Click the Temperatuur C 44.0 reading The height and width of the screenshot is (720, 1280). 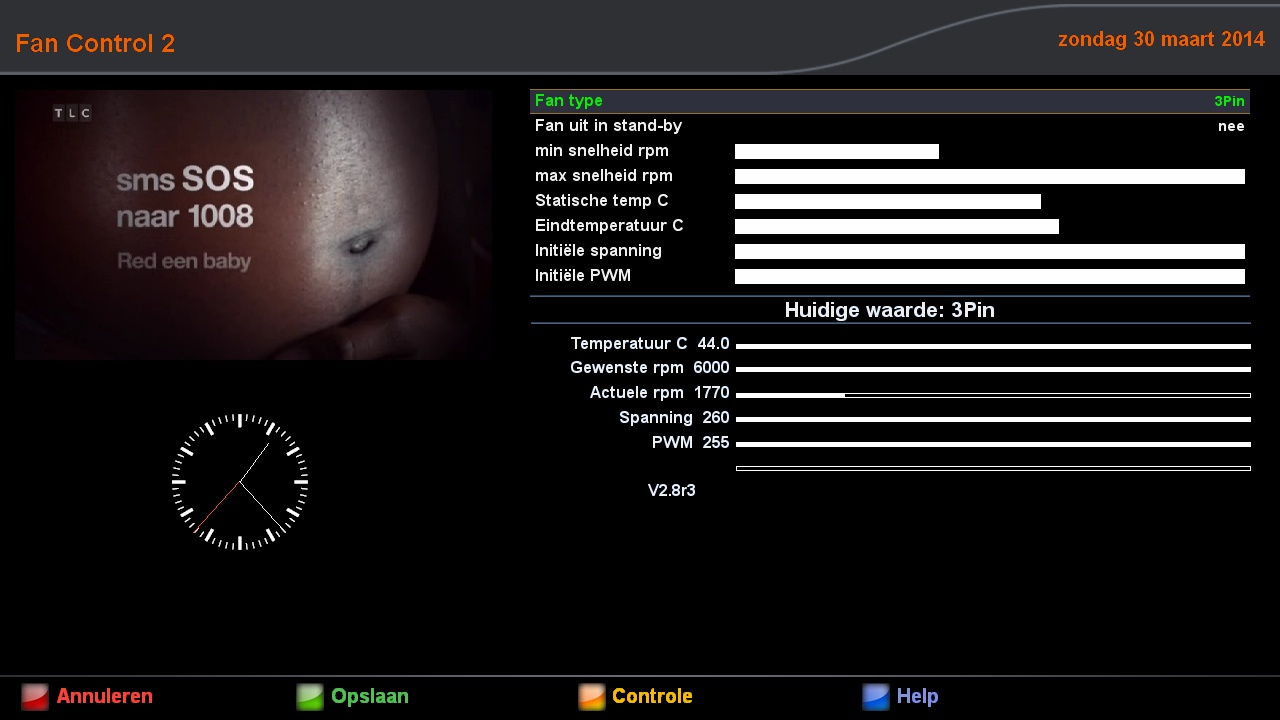point(650,344)
